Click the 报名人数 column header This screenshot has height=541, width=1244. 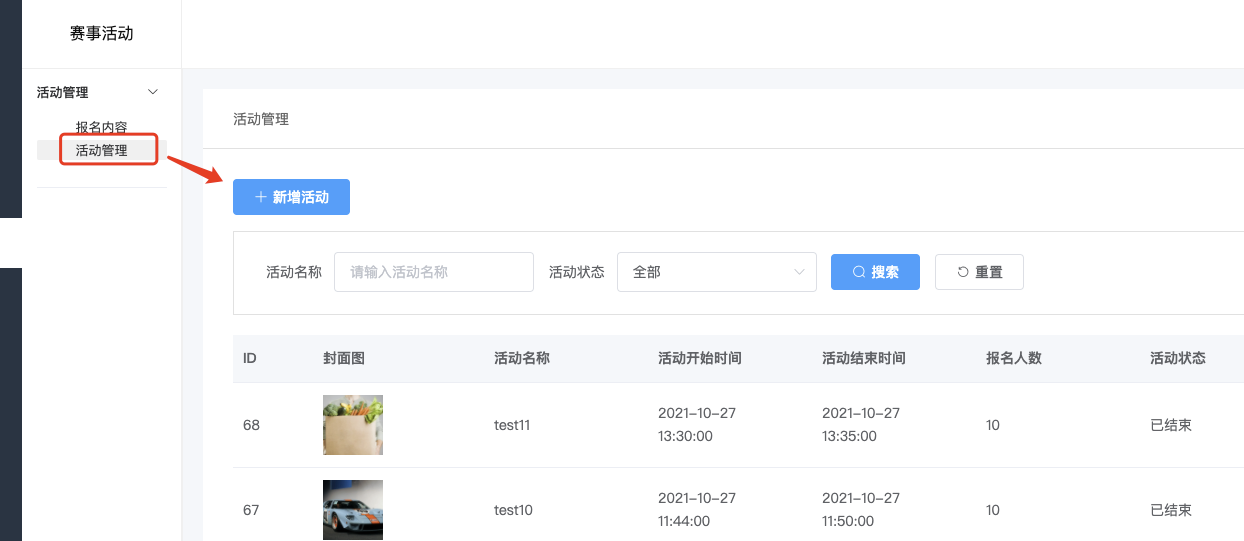[1014, 358]
